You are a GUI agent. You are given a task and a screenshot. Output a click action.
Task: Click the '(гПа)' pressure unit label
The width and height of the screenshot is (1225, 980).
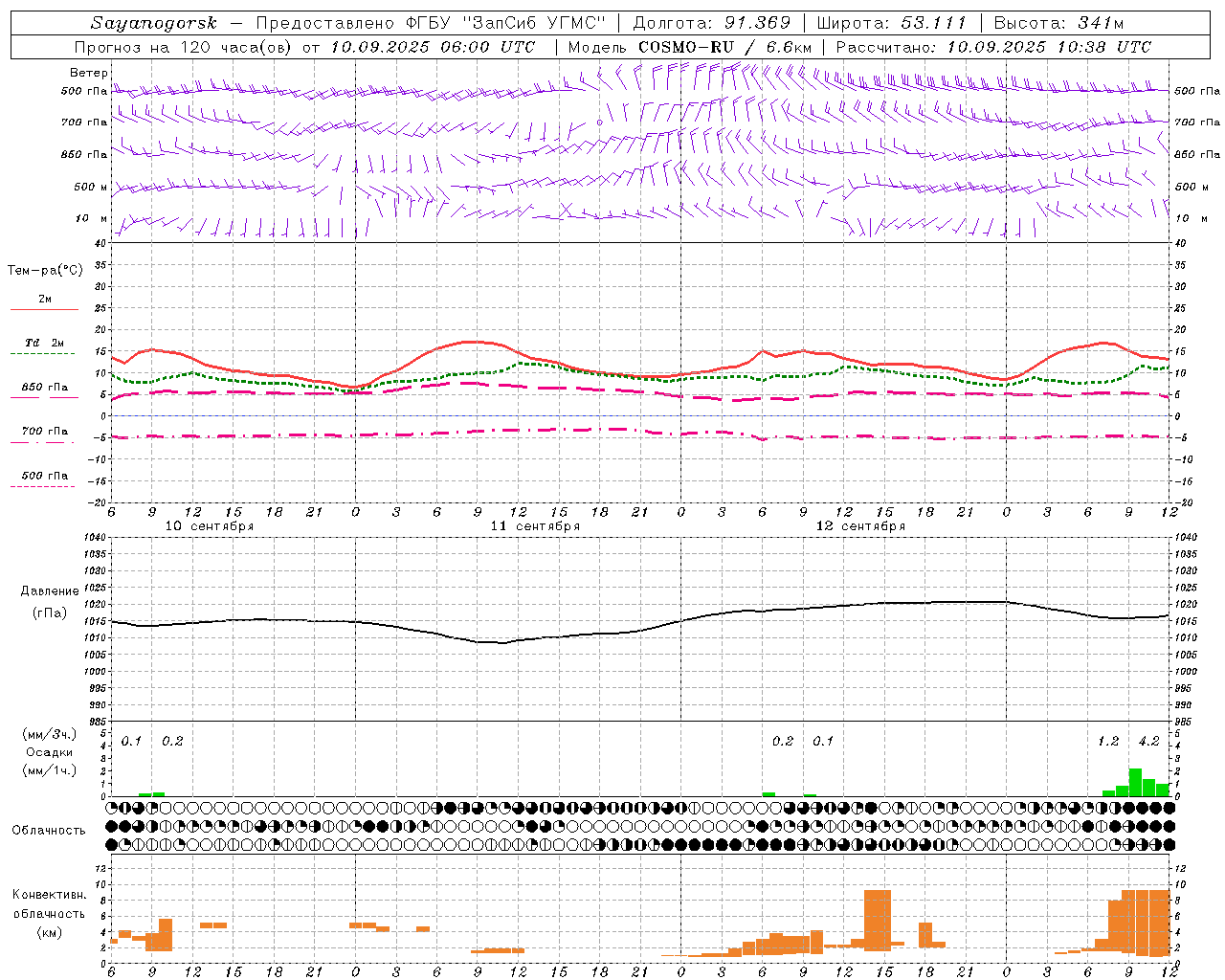pos(50,613)
